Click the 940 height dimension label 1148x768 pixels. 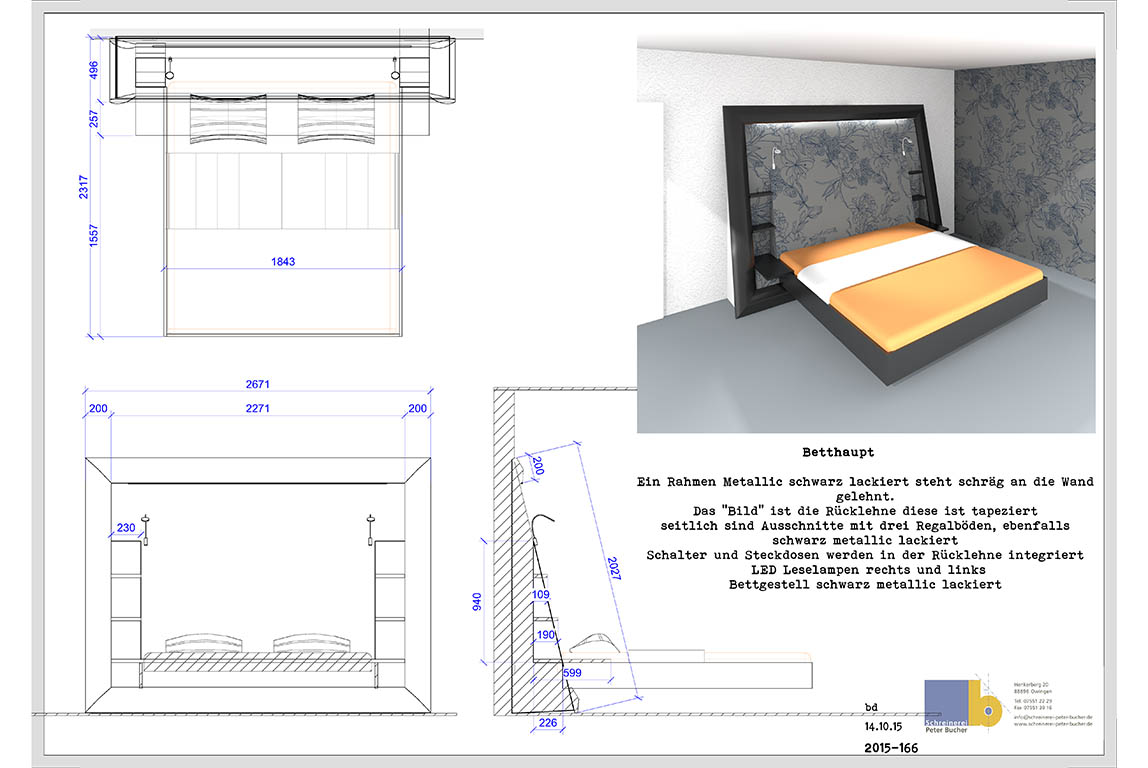click(x=477, y=602)
